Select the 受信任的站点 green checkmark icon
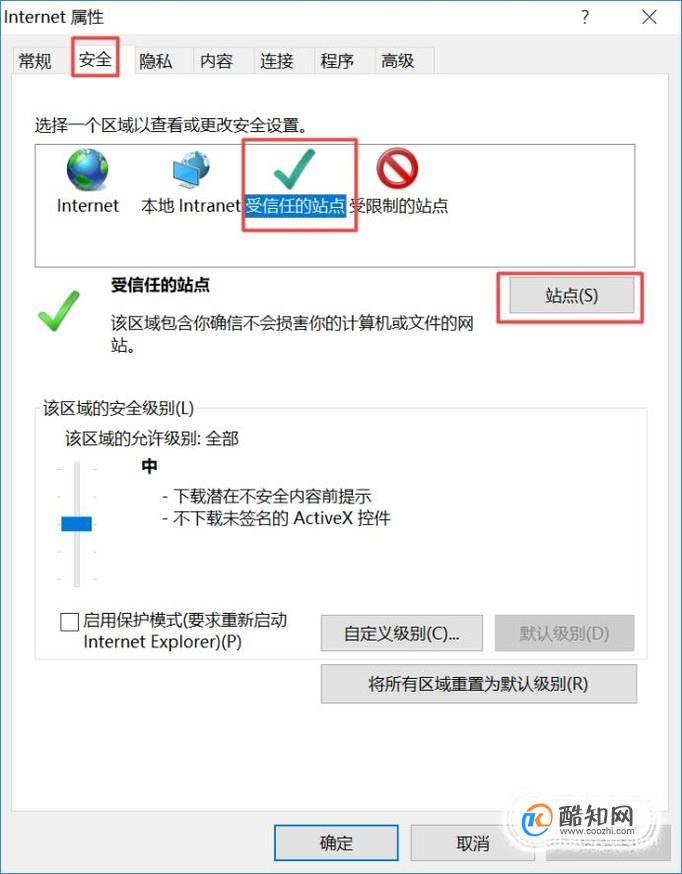 294,170
